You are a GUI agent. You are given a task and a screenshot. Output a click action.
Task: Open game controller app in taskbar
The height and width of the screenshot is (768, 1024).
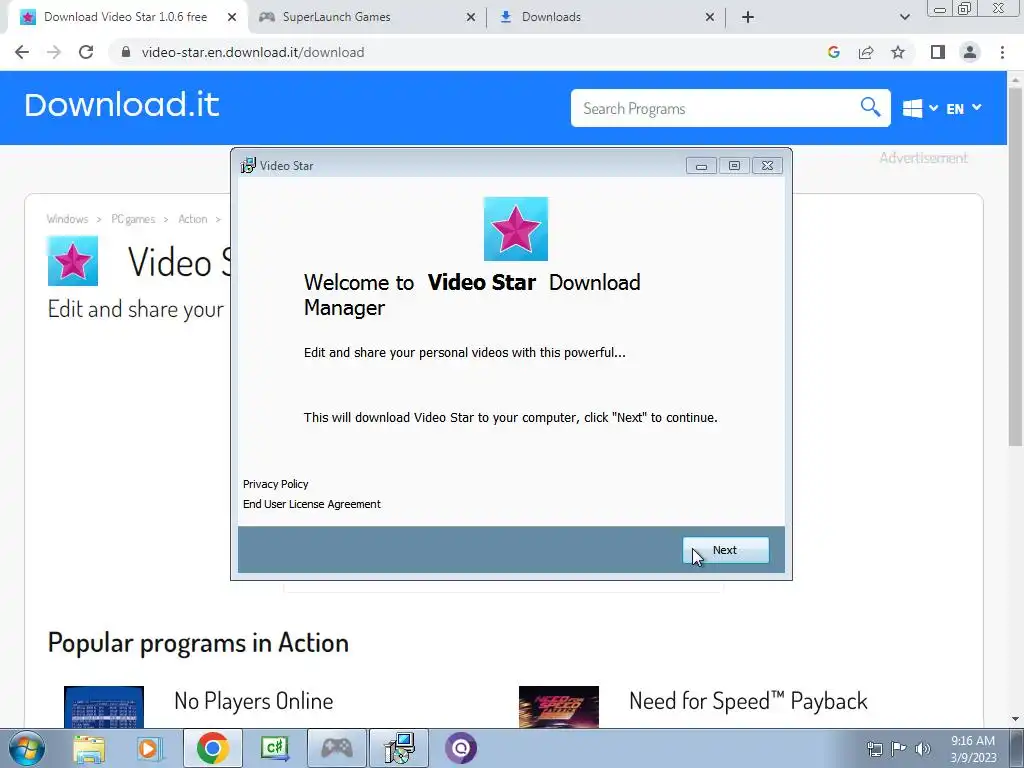pos(337,748)
